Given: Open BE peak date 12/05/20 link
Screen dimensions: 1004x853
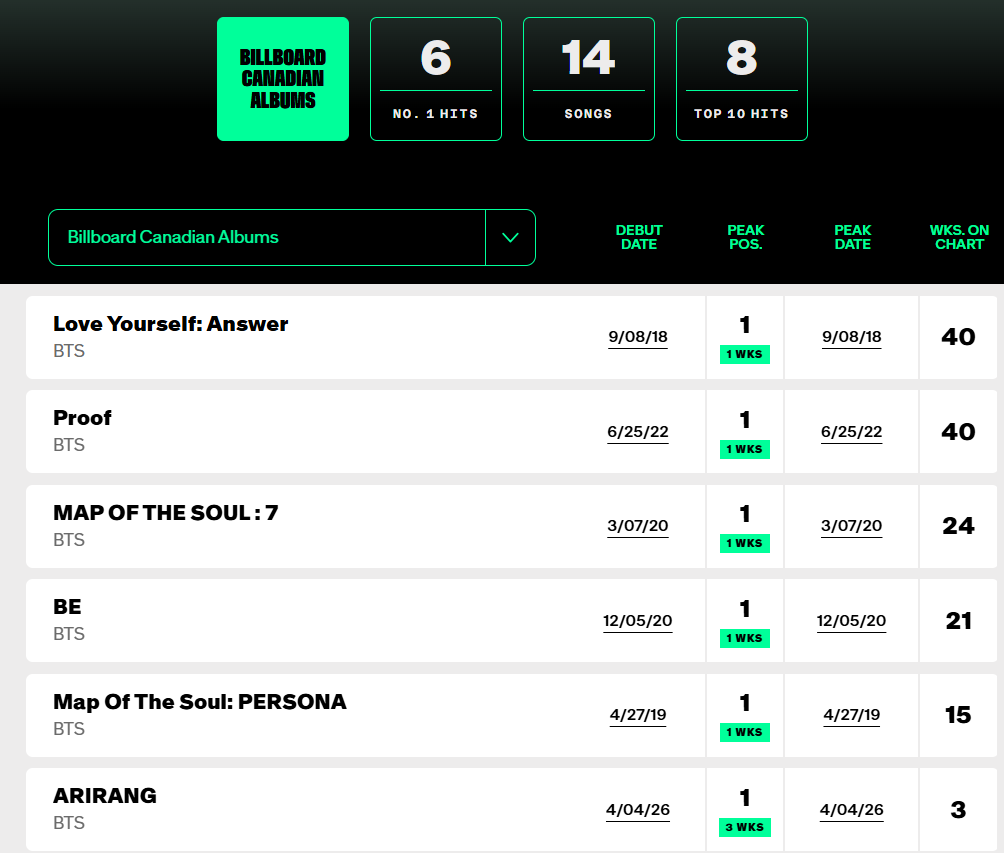Looking at the screenshot, I should 852,621.
